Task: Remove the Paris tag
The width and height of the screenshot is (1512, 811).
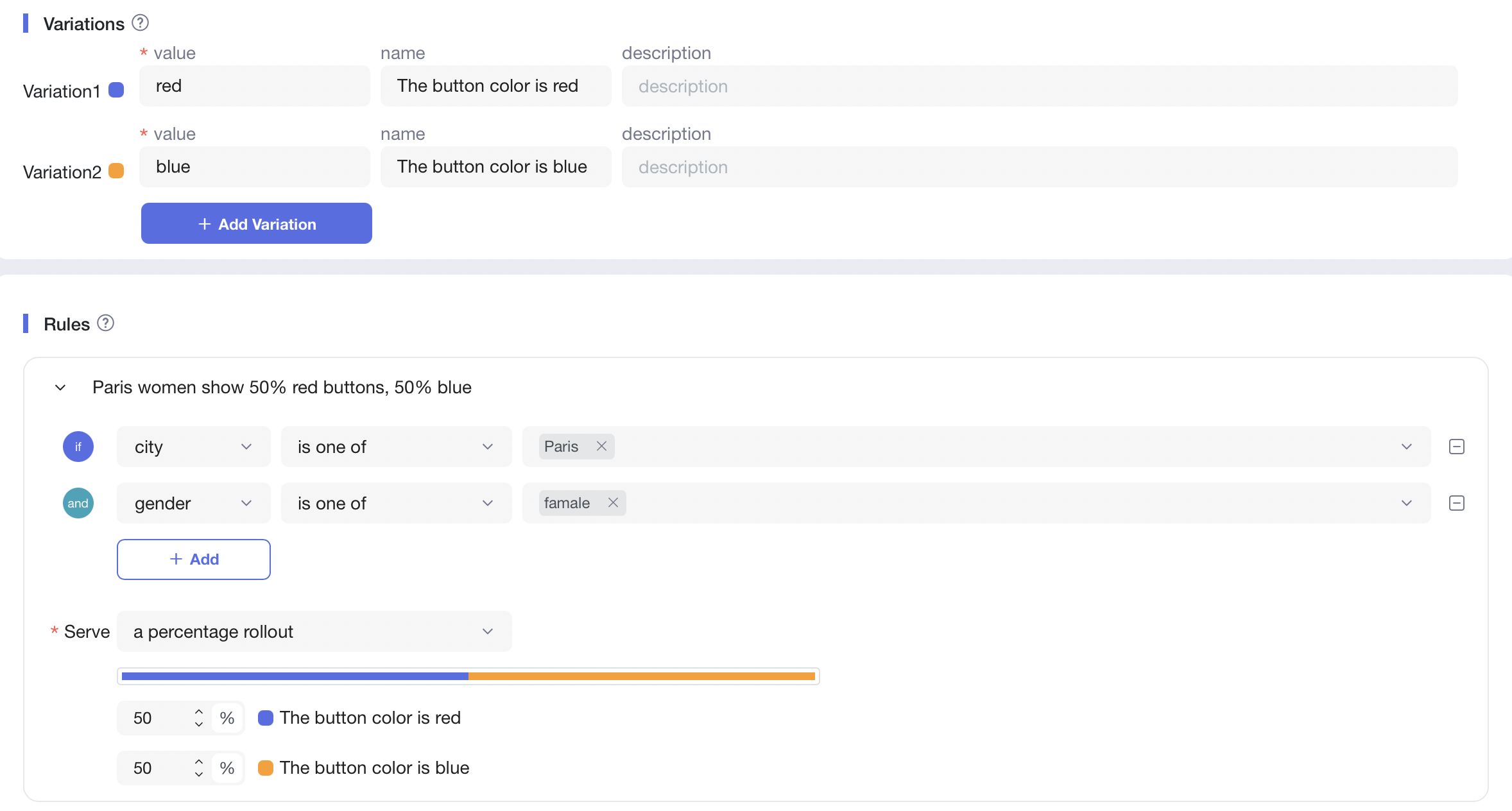Action: coord(601,446)
